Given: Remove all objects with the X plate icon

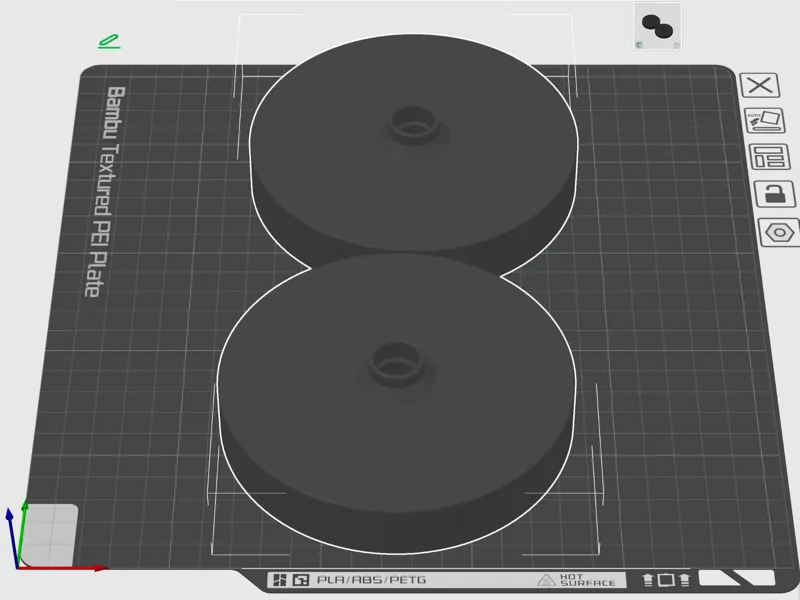Looking at the screenshot, I should [x=760, y=85].
